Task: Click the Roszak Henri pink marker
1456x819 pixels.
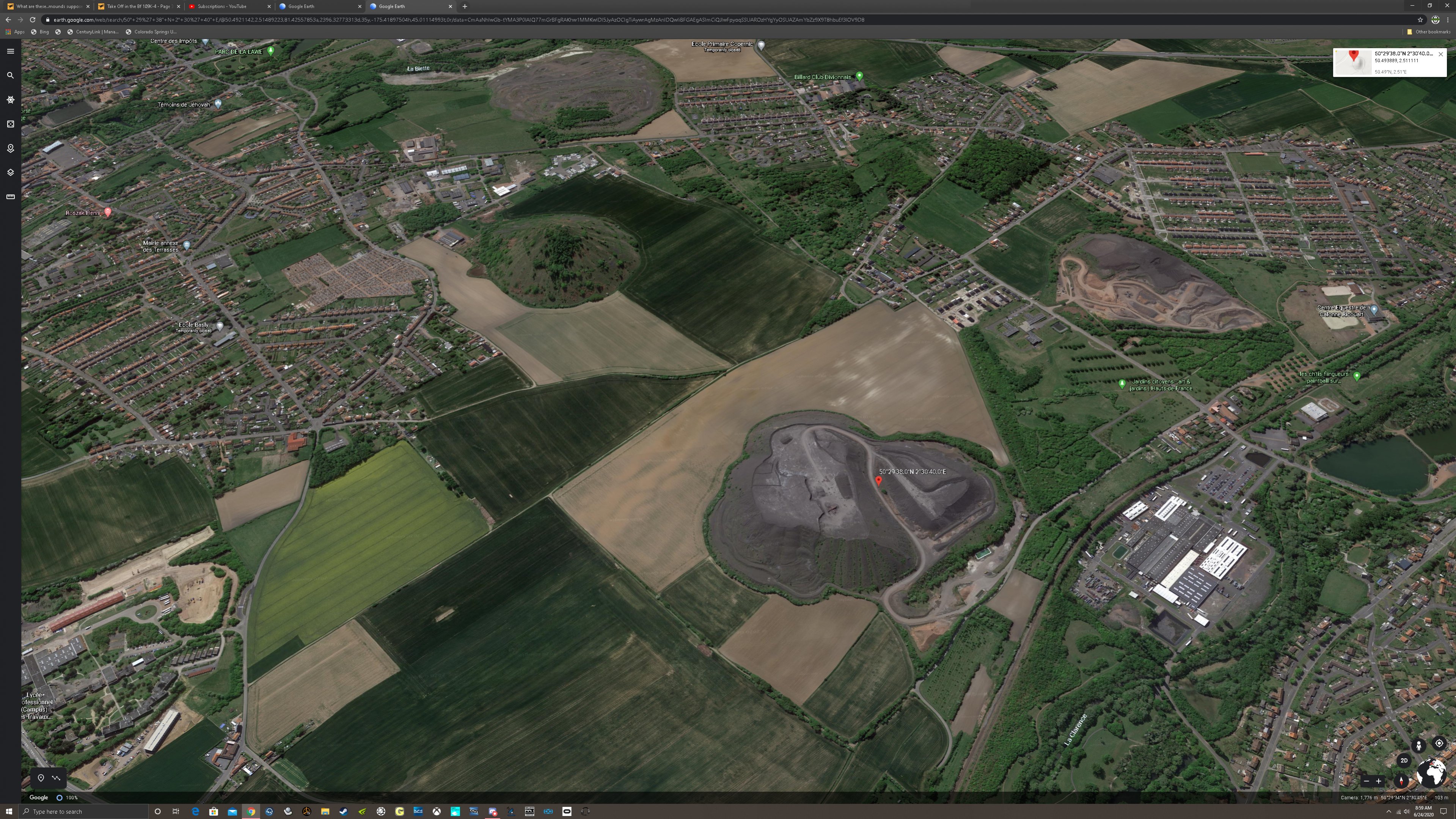Action: click(x=107, y=212)
